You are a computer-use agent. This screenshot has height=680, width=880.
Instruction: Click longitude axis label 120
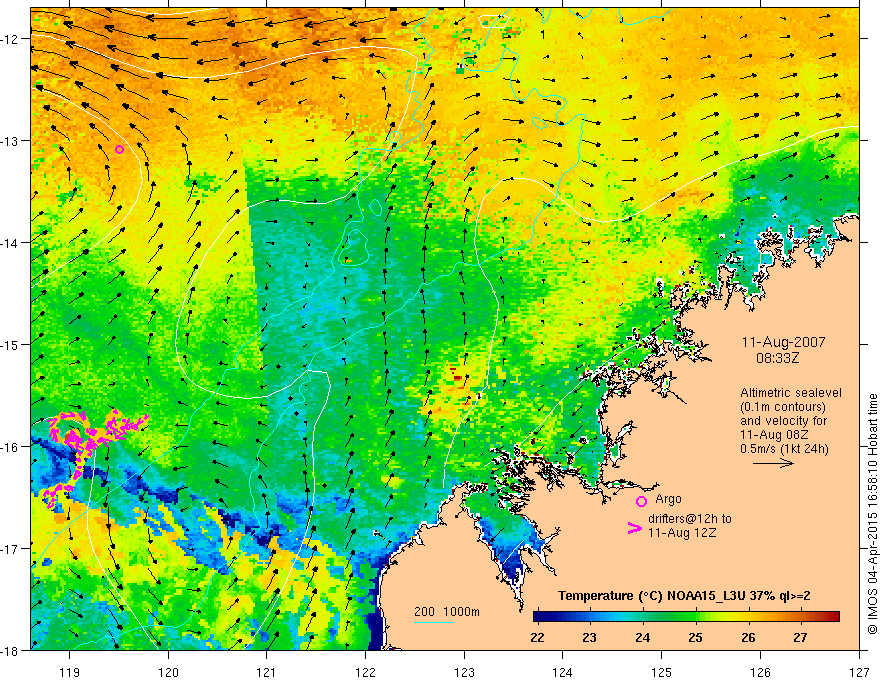[168, 672]
